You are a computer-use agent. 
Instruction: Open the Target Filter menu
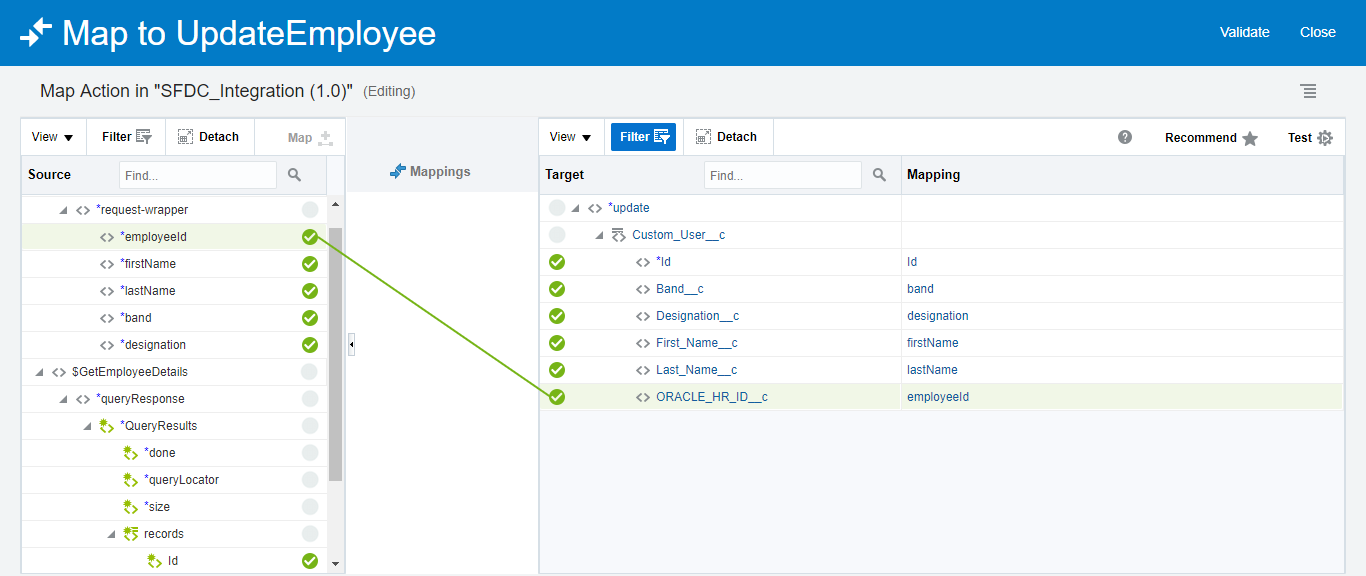tap(643, 137)
